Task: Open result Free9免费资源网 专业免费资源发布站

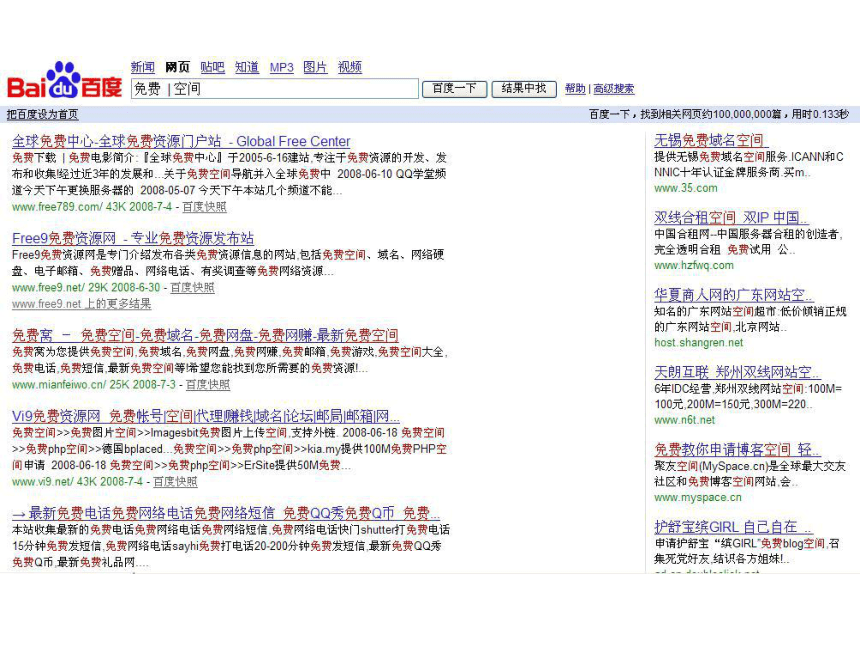Action: pyautogui.click(x=133, y=238)
